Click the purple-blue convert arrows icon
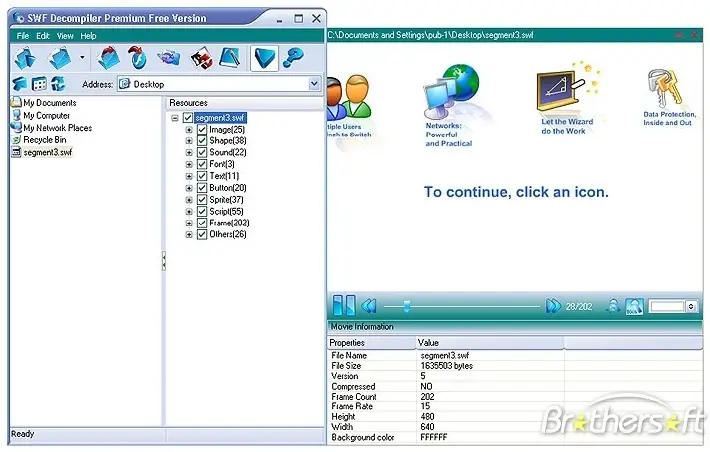The image size is (710, 452). [x=168, y=58]
